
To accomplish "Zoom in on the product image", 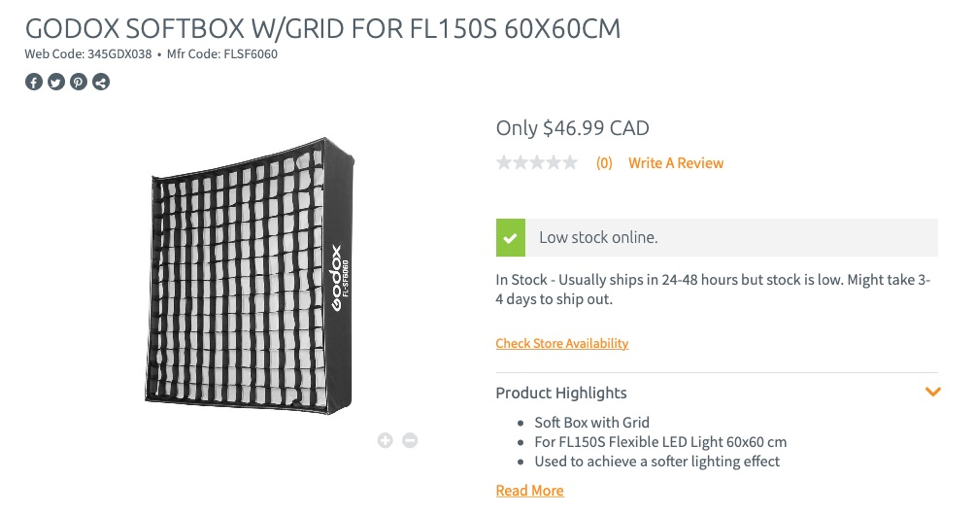I will [385, 440].
